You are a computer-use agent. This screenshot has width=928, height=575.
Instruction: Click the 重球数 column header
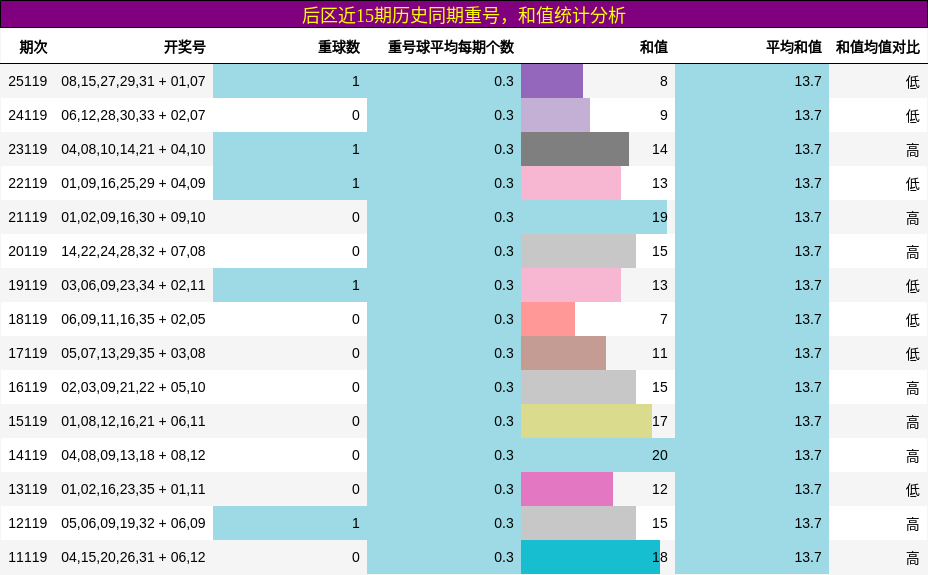pyautogui.click(x=339, y=47)
